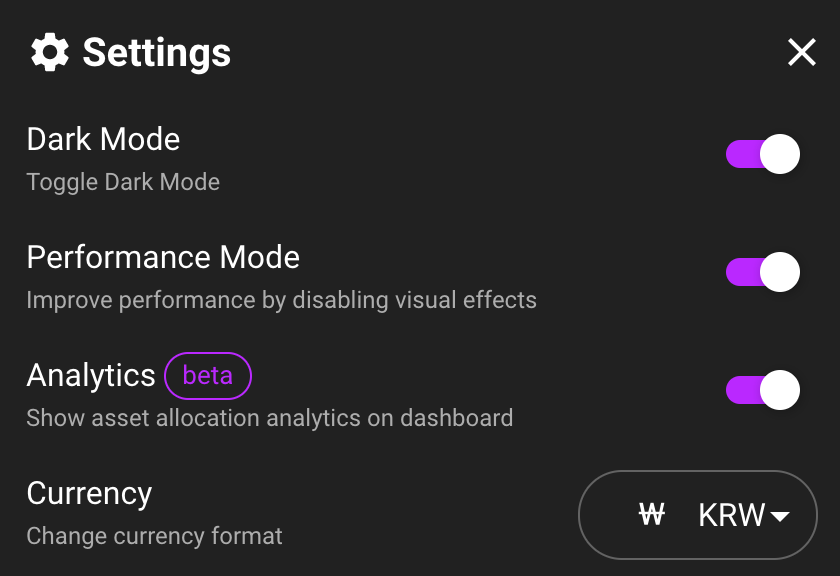Disable the Performance Mode switch
Image resolution: width=840 pixels, height=576 pixels.
point(763,272)
